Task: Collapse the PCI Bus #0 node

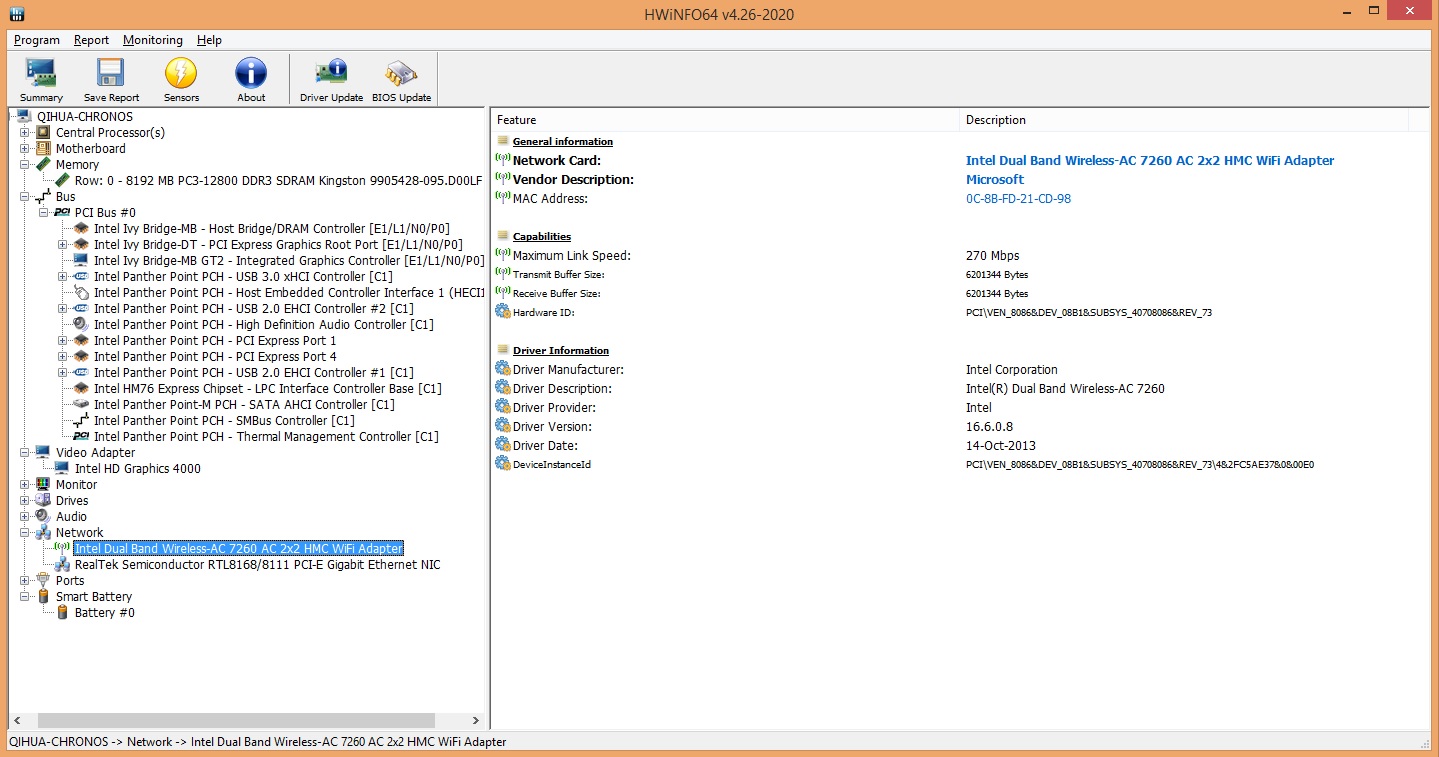Action: [x=43, y=212]
